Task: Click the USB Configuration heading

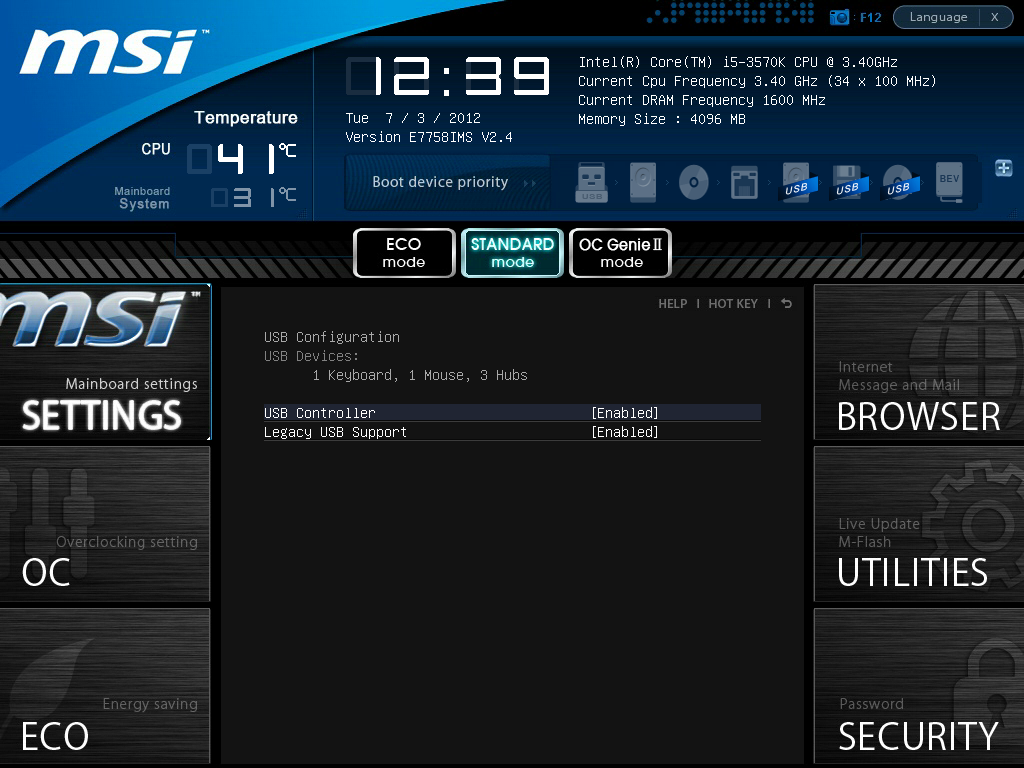Action: 332,337
